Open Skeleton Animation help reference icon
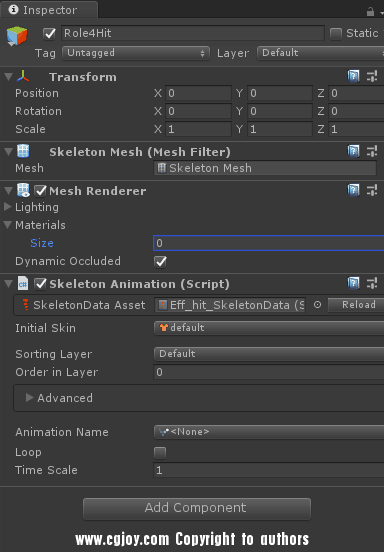The width and height of the screenshot is (384, 552). pyautogui.click(x=354, y=283)
